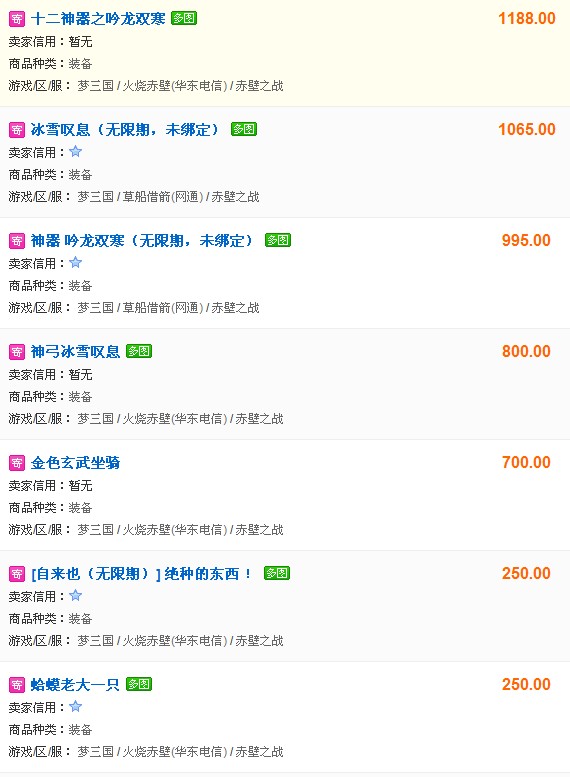Image resolution: width=570 pixels, height=777 pixels.
Task: Open listing [自来也（无限期）]绝种的东西！
Action: point(141,574)
